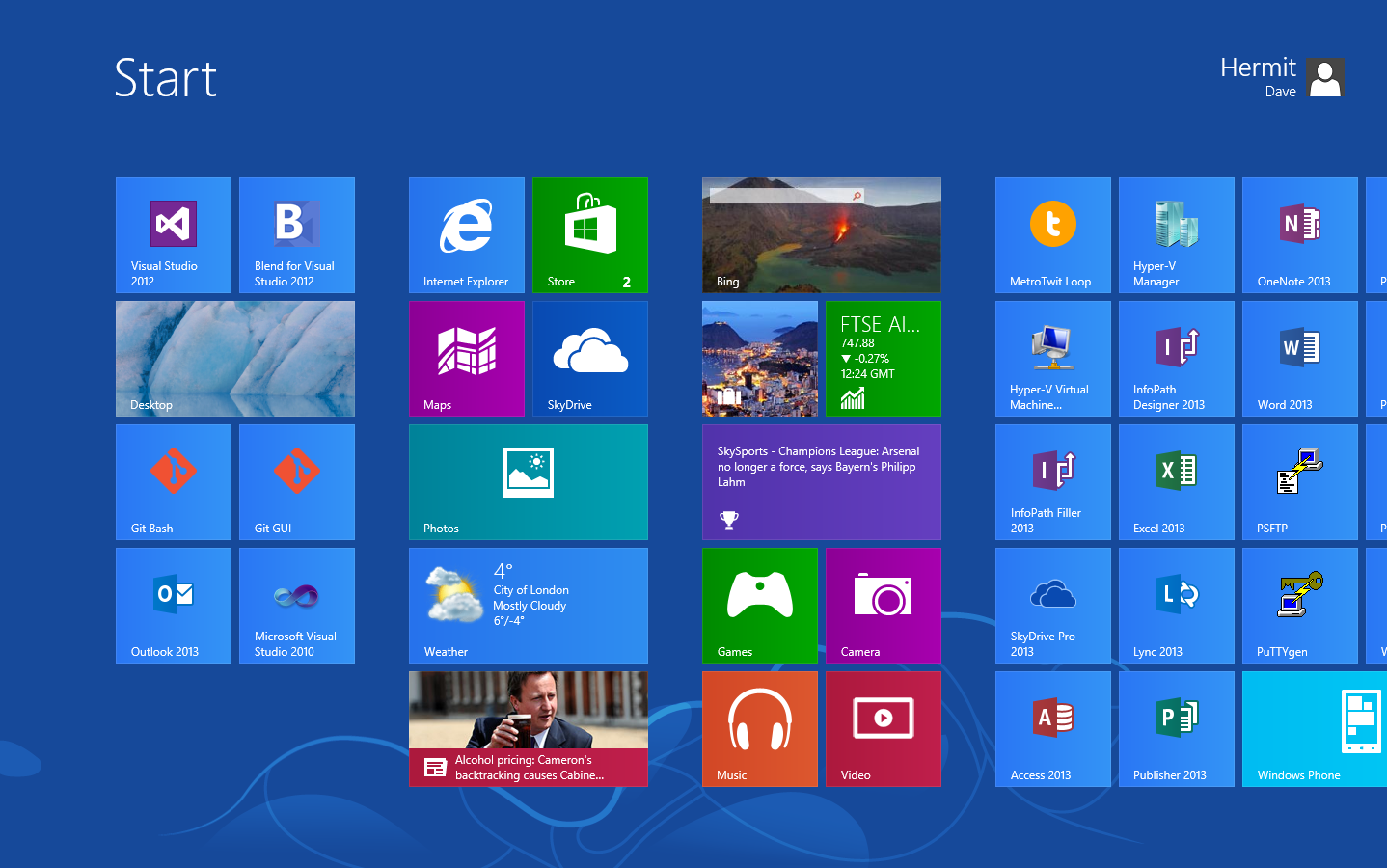Open Internet Explorer tile
The width and height of the screenshot is (1387, 868).
click(x=467, y=235)
